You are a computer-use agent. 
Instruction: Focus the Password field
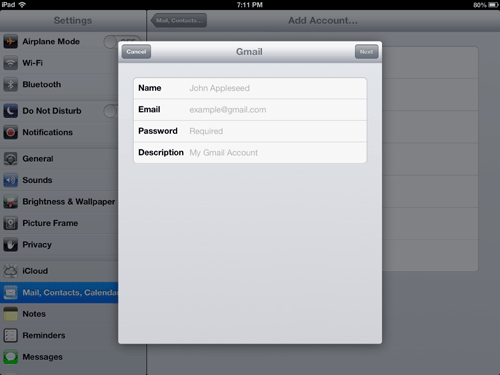250,131
